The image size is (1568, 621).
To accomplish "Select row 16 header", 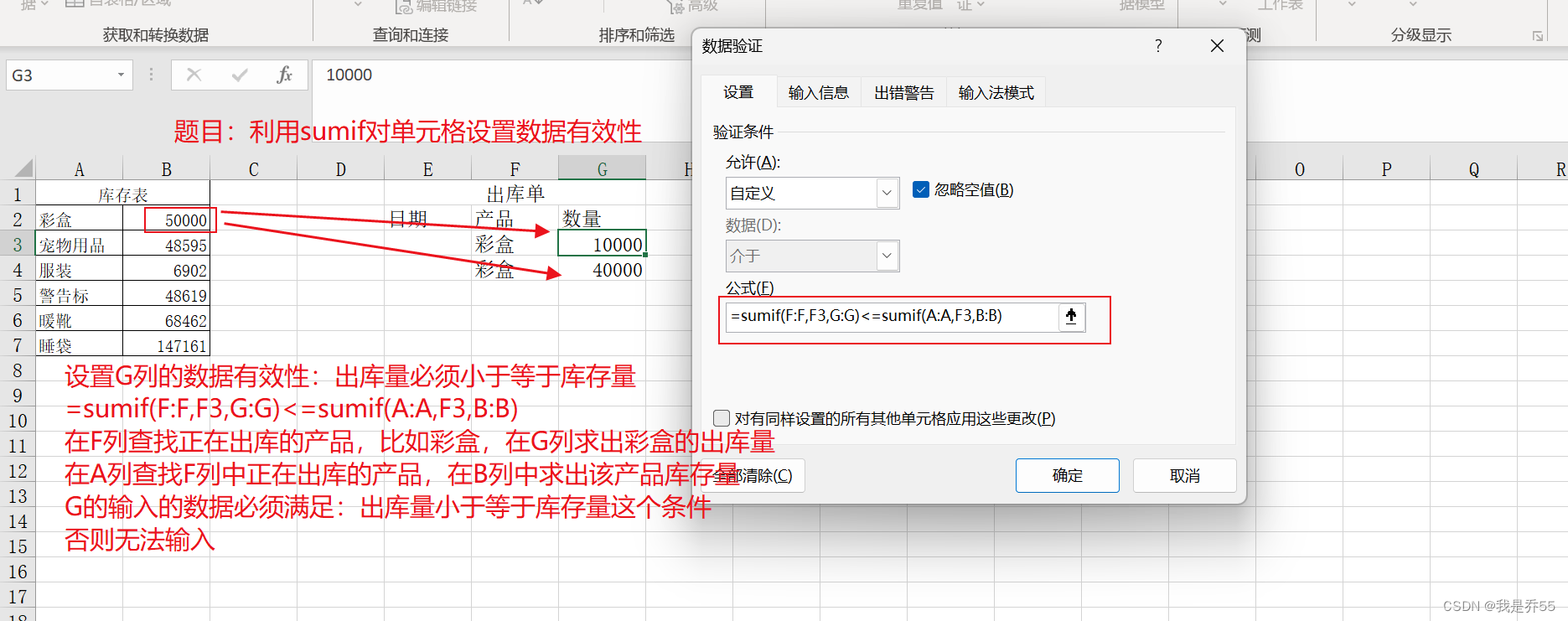I will 18,572.
